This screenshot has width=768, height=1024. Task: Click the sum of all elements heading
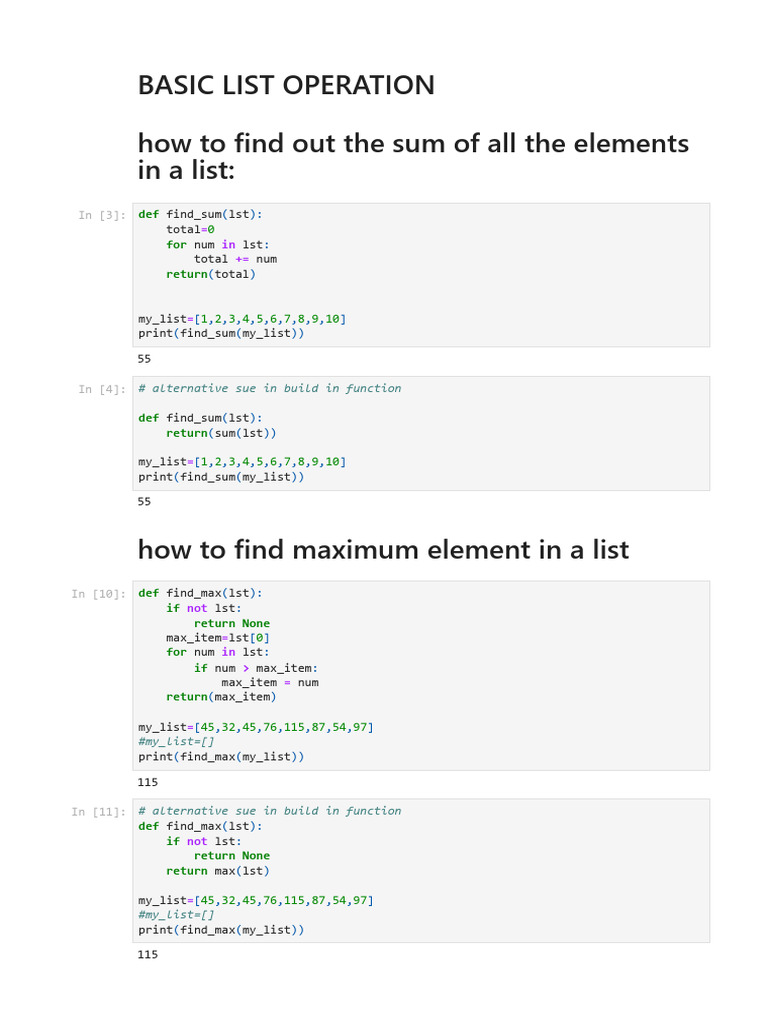coord(413,156)
